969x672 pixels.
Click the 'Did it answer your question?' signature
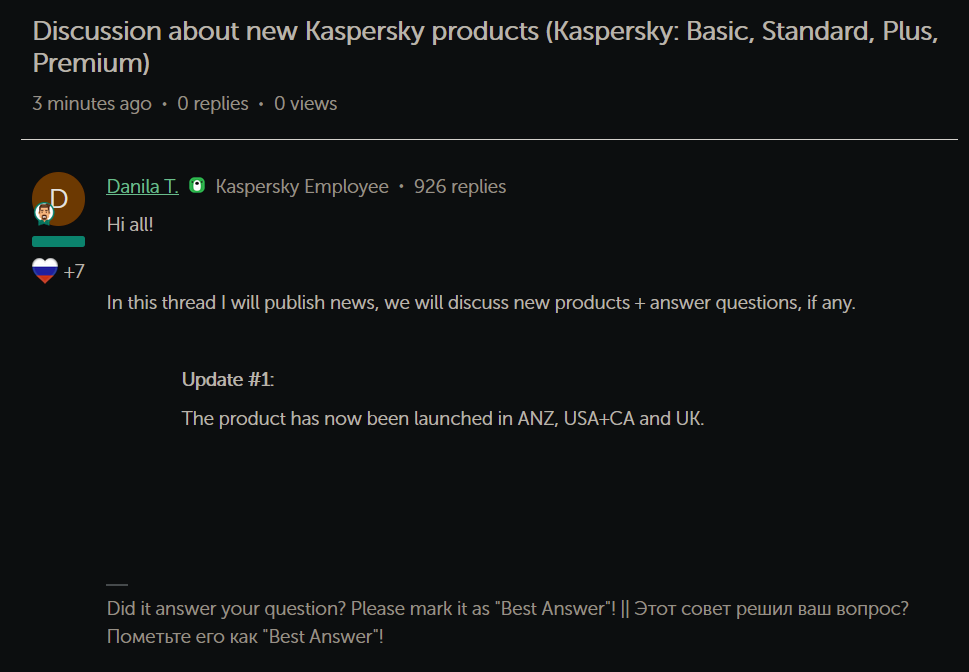tap(361, 609)
